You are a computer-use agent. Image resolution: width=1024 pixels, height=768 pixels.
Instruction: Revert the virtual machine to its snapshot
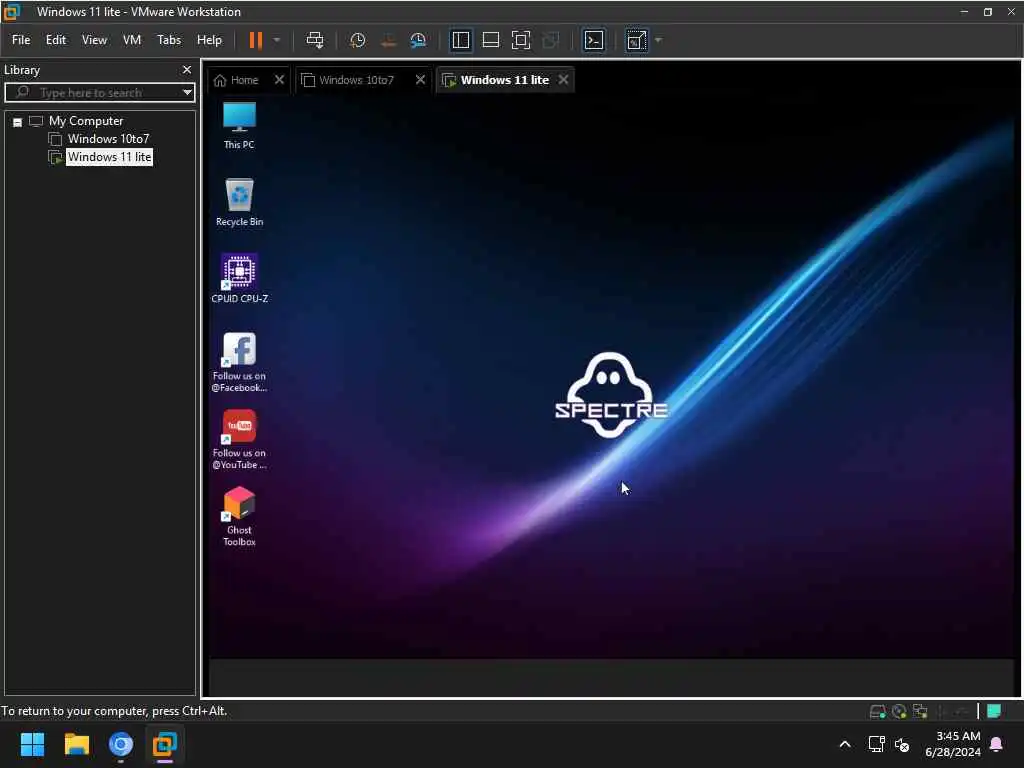pos(388,40)
